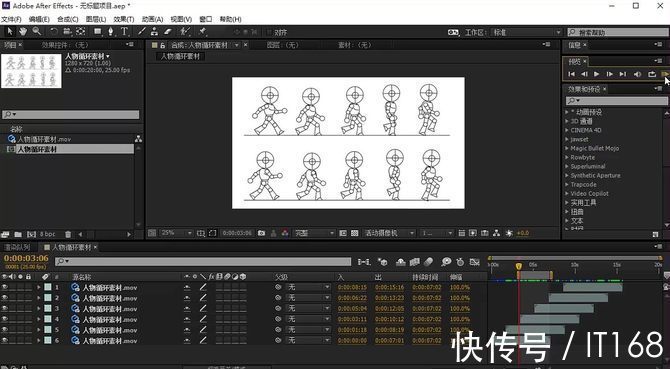The height and width of the screenshot is (369, 670).
Task: Open the 文件(F) menu
Action: click(x=11, y=19)
